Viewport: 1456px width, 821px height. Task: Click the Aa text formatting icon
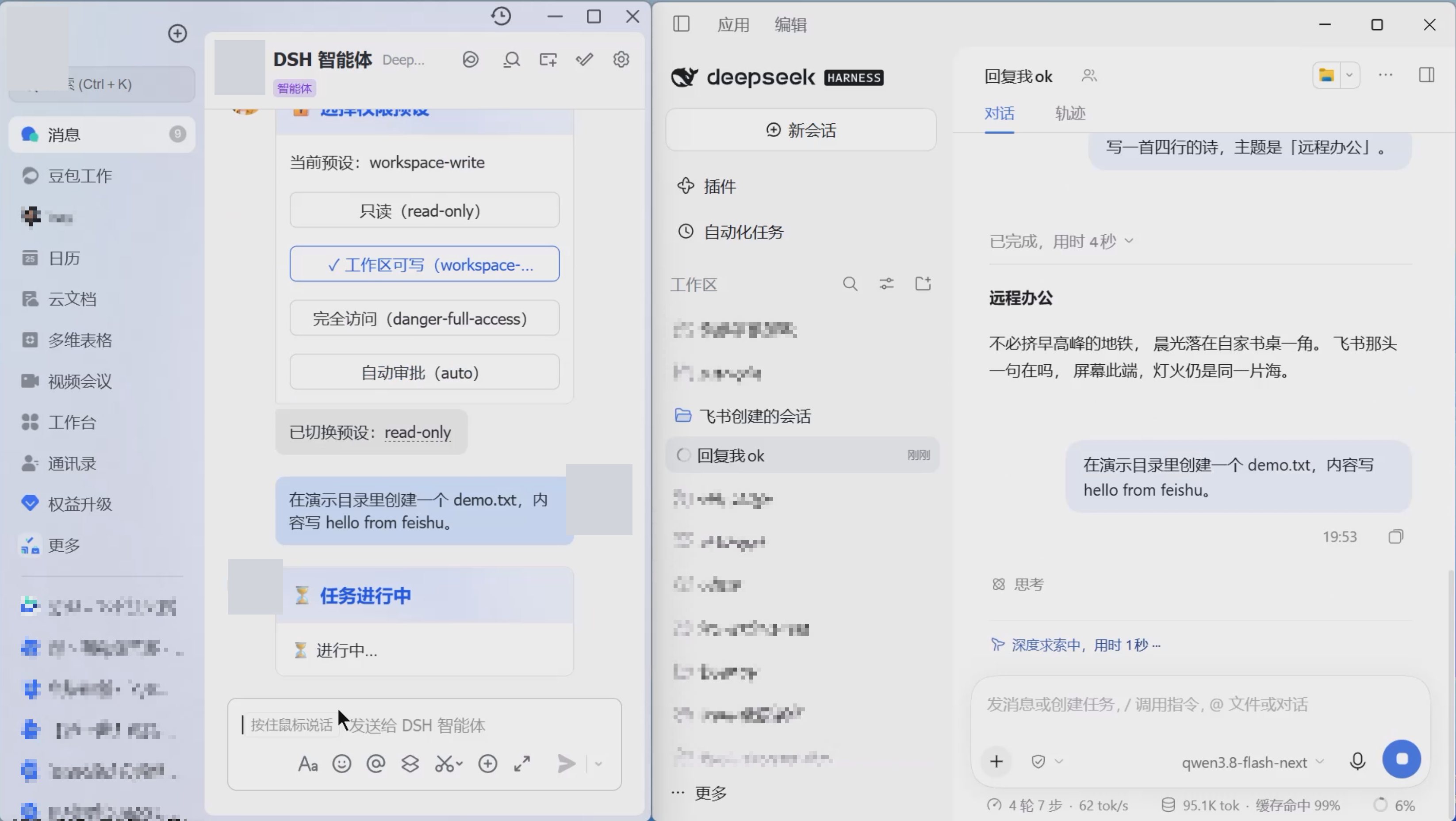point(307,764)
